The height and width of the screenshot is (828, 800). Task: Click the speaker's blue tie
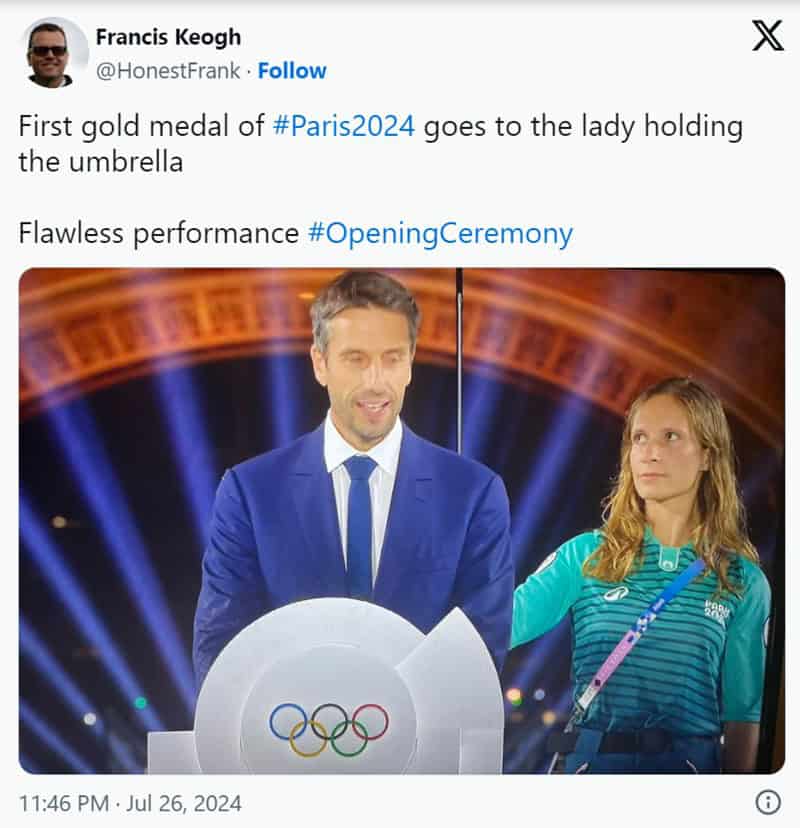[x=360, y=525]
